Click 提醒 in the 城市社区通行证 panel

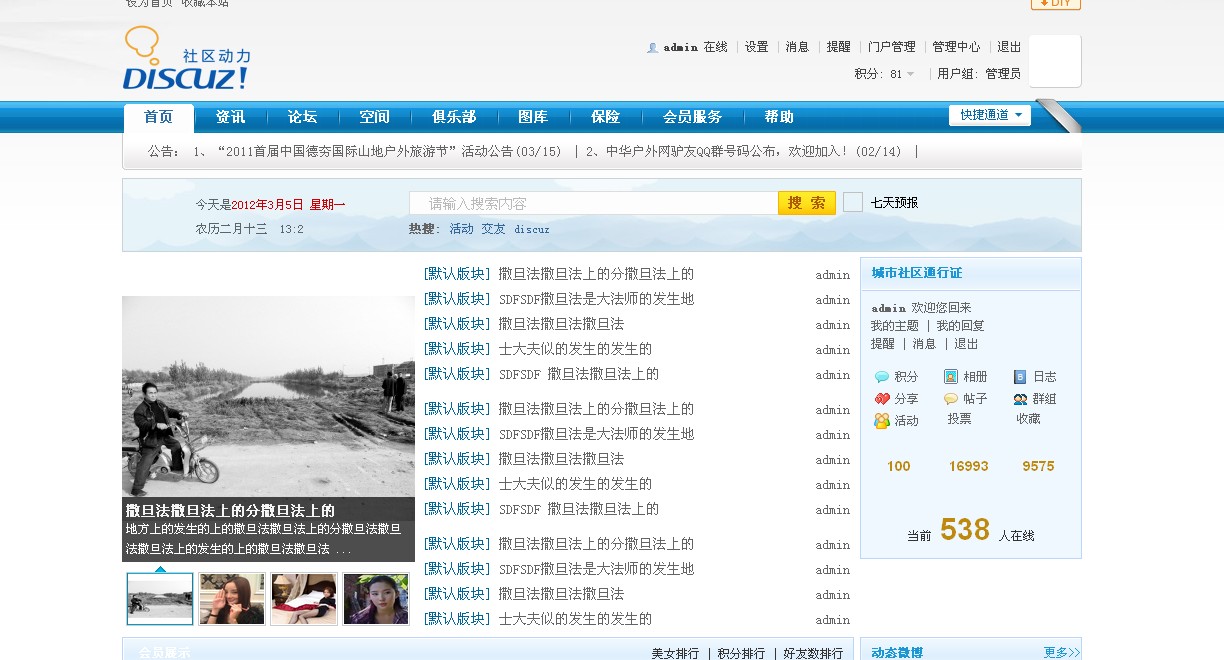click(x=882, y=344)
